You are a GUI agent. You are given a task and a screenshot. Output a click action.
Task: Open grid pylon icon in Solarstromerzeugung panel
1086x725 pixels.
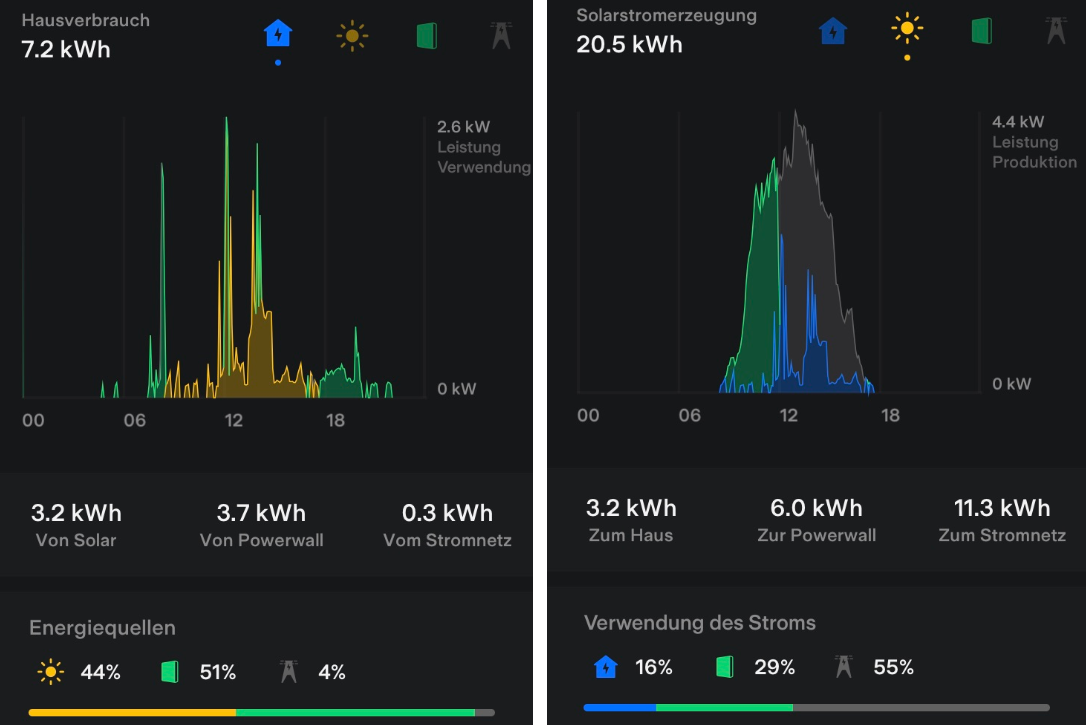[1055, 31]
